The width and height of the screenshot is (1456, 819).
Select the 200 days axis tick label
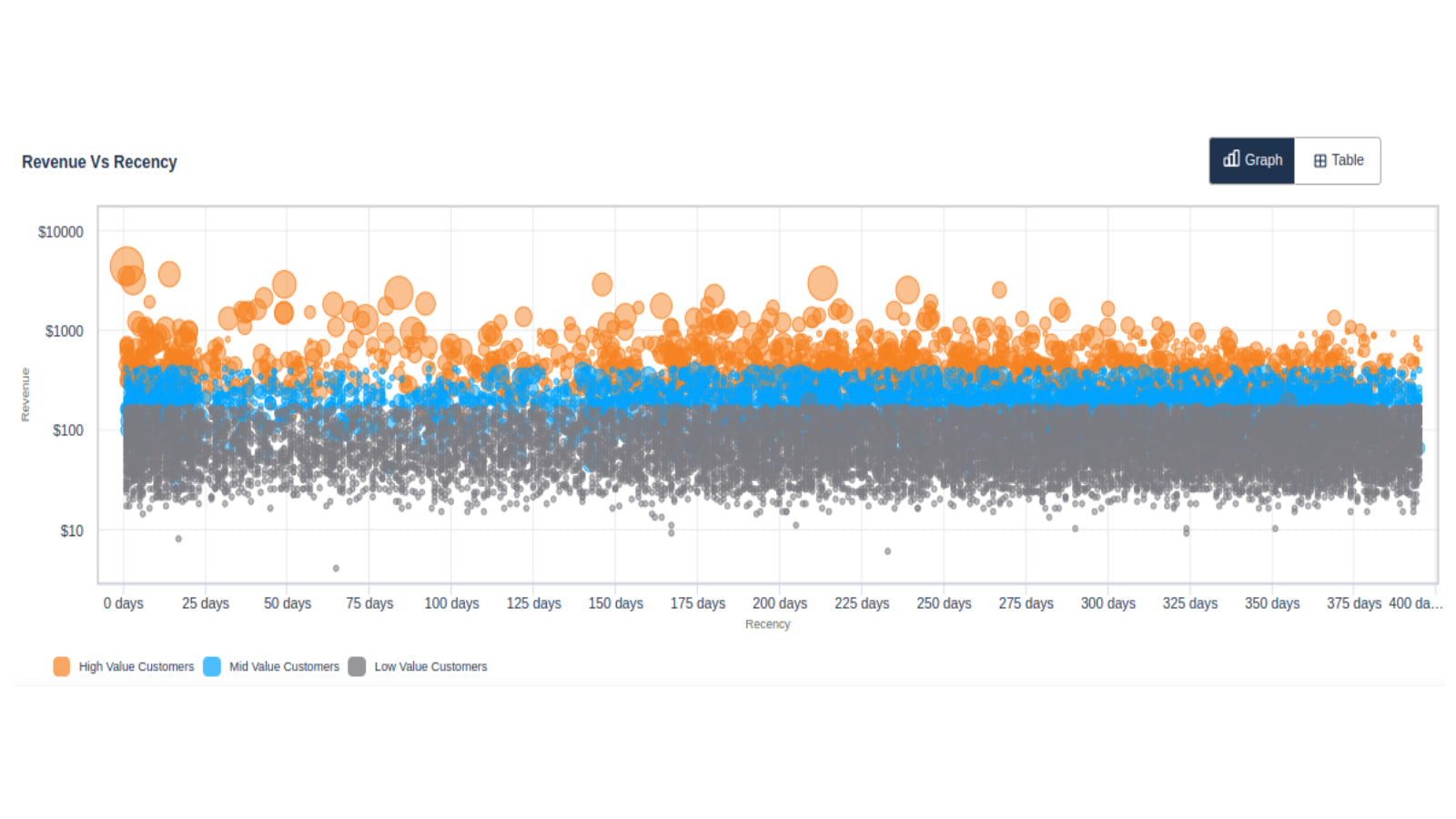pos(780,603)
